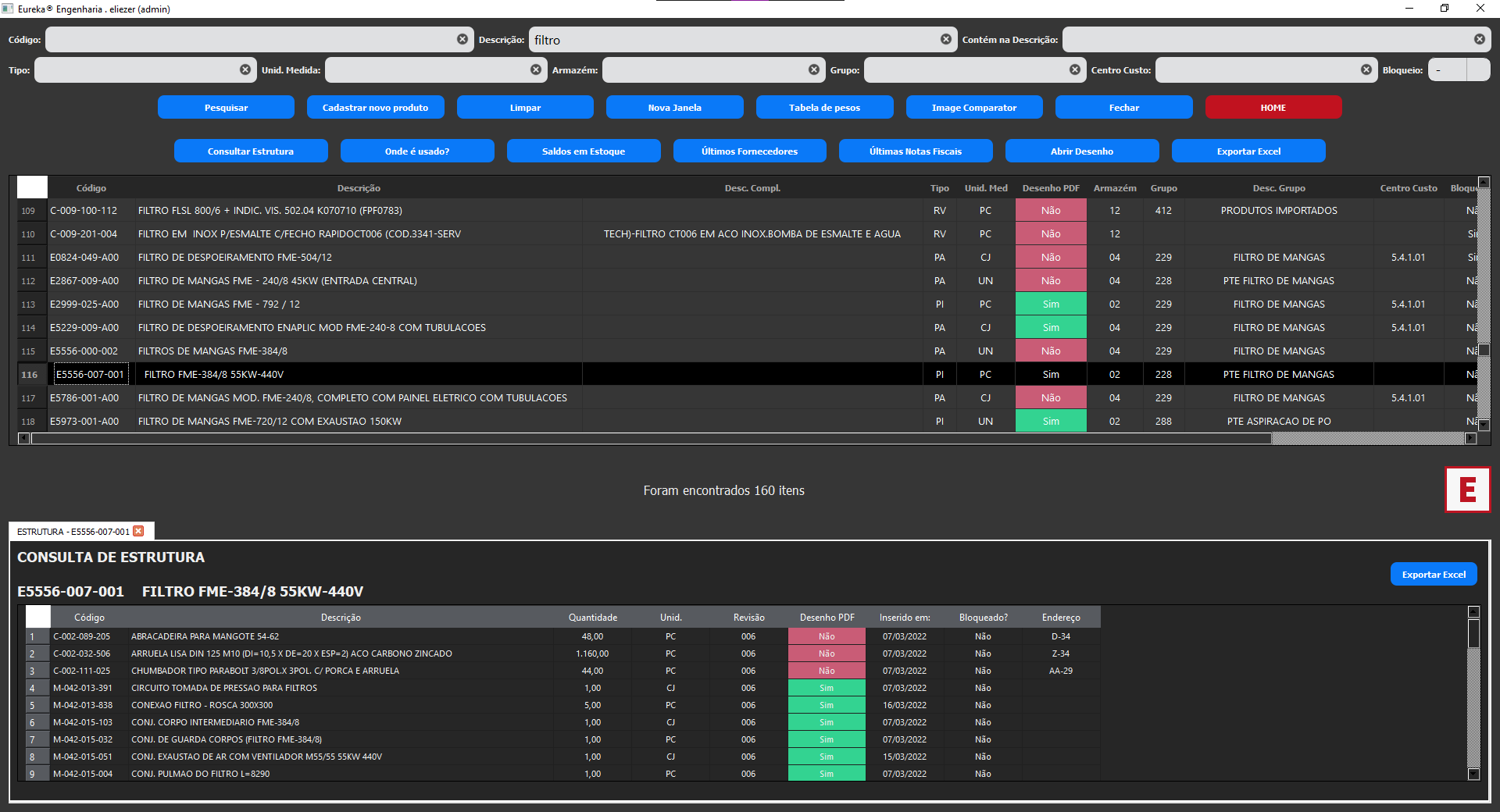Select all via results table corner cell
Viewport: 1500px width, 812px height.
click(x=32, y=187)
